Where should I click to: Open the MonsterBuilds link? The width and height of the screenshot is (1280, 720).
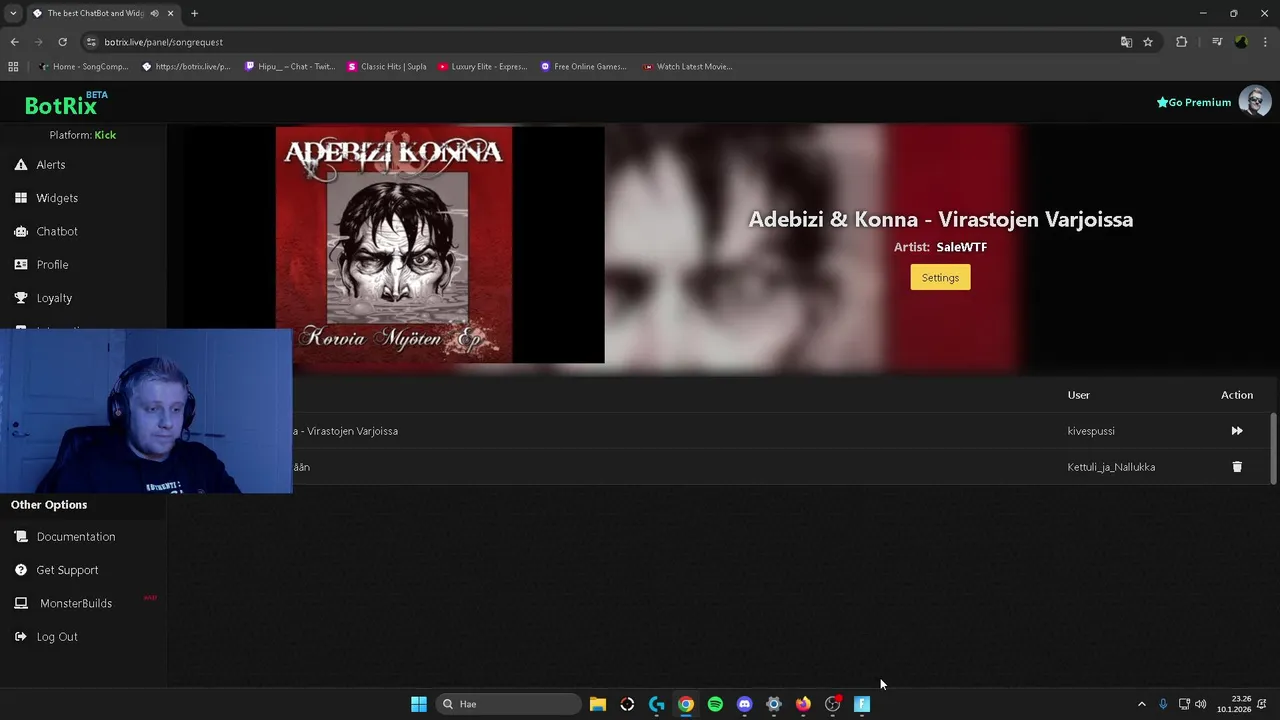click(x=76, y=604)
